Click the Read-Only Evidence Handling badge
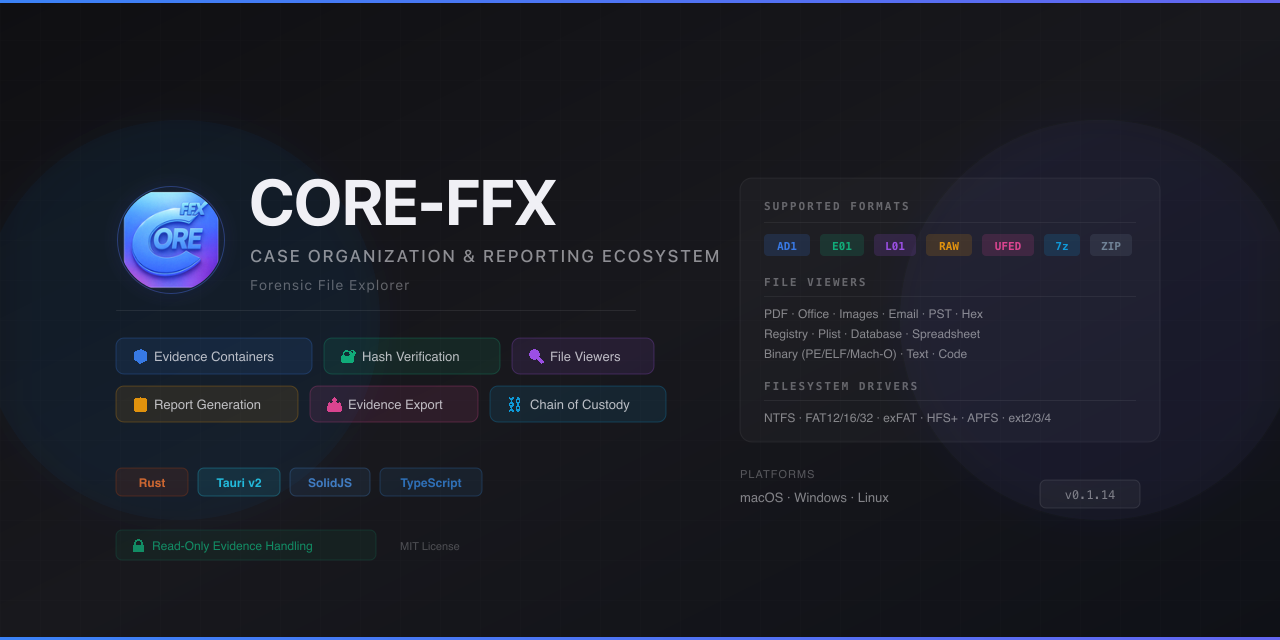This screenshot has width=1280, height=640. (246, 545)
